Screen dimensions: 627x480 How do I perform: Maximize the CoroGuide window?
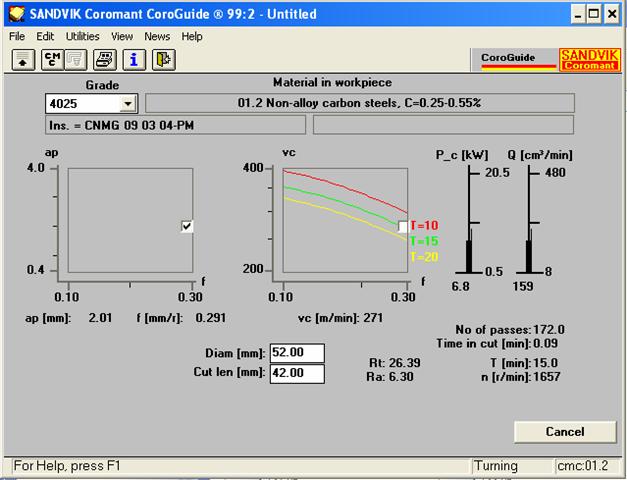(594, 14)
